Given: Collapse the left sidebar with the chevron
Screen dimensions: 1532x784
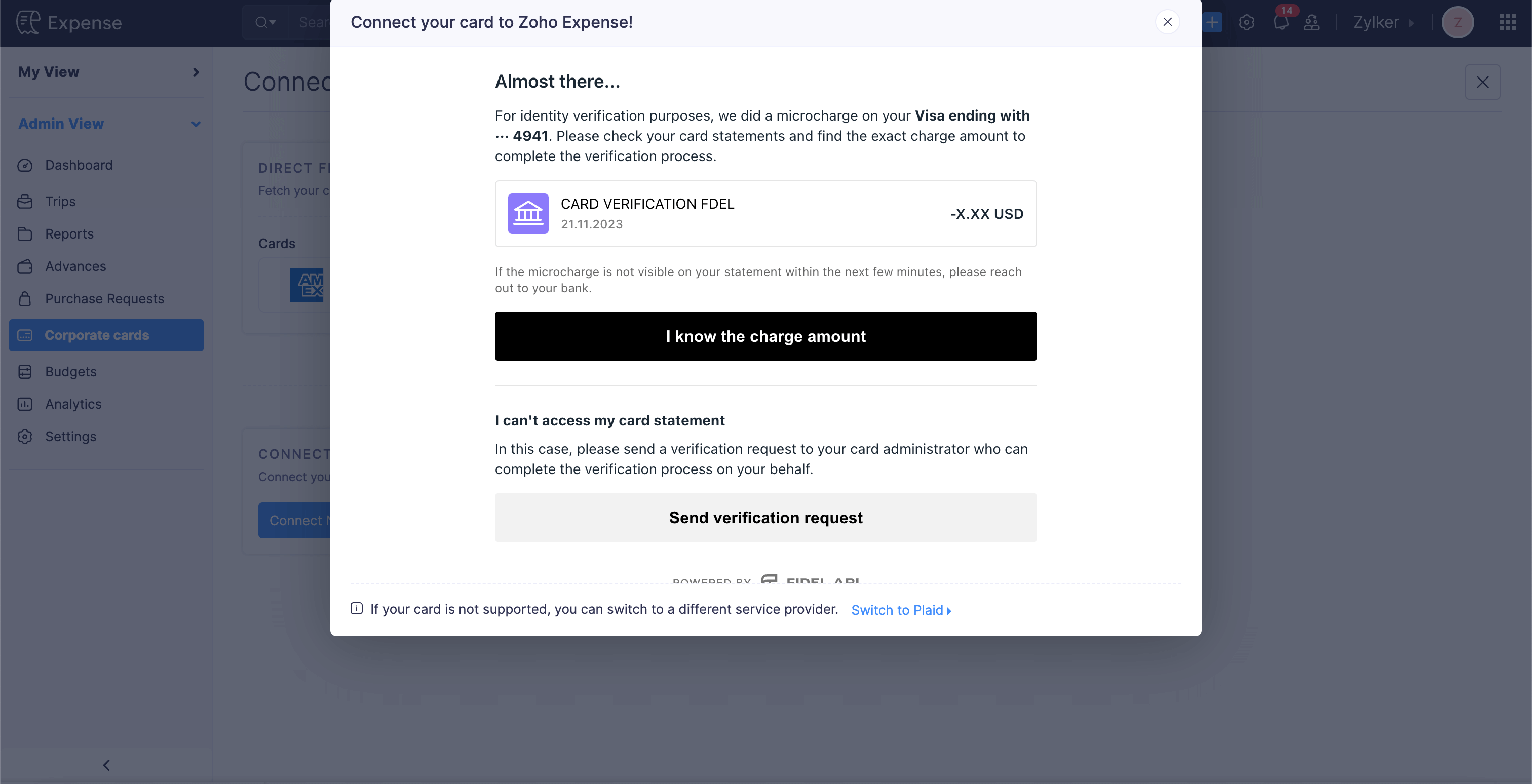Looking at the screenshot, I should pyautogui.click(x=106, y=766).
